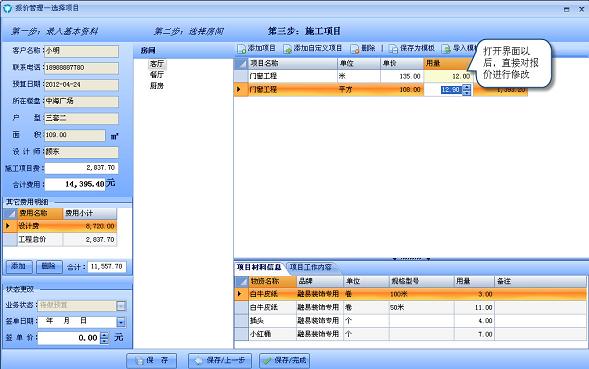Select the 白牛皮纸 row with 50米 spec

click(410, 307)
